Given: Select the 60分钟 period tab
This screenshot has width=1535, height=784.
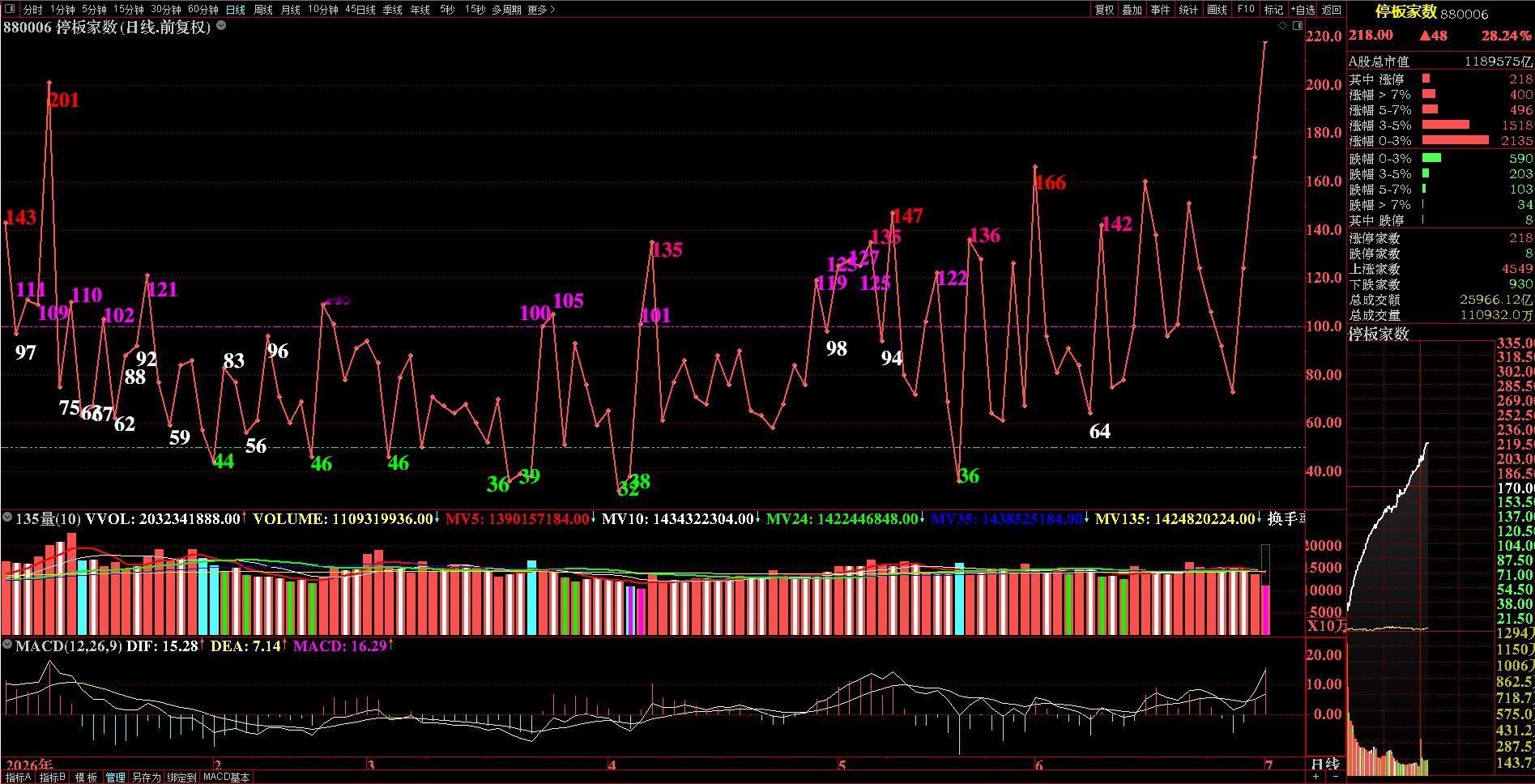Looking at the screenshot, I should point(203,10).
